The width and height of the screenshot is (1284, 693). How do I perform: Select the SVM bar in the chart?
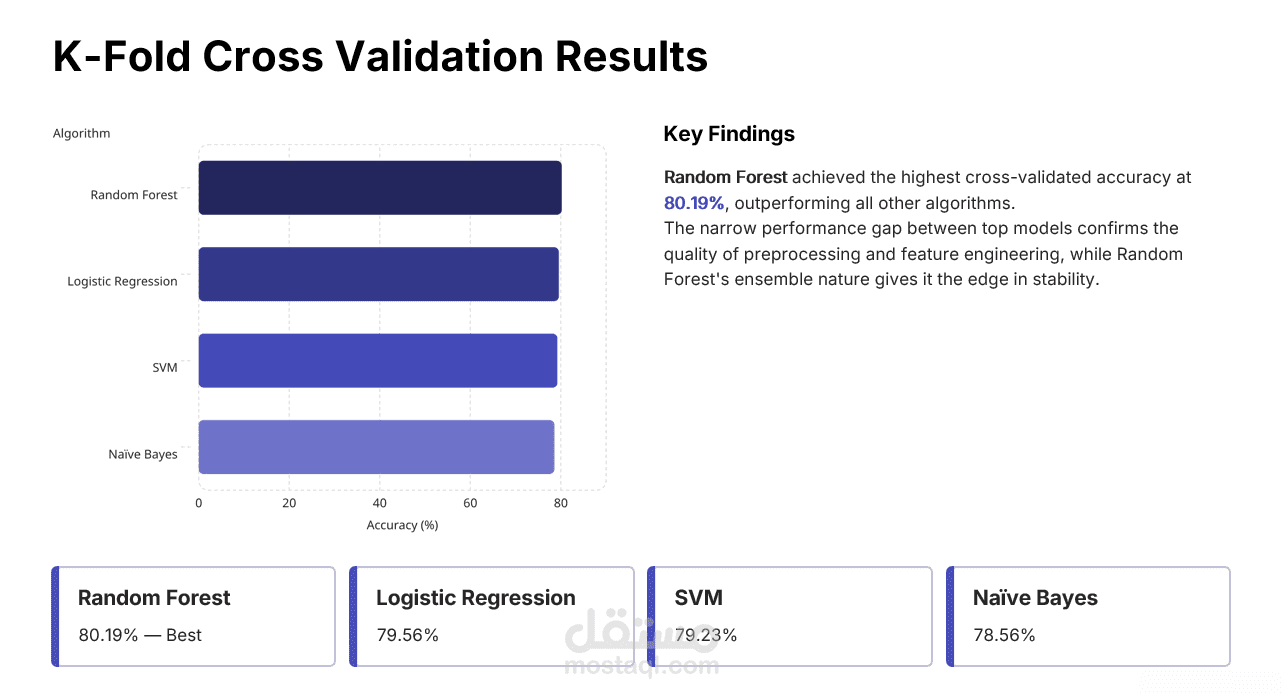pos(378,360)
